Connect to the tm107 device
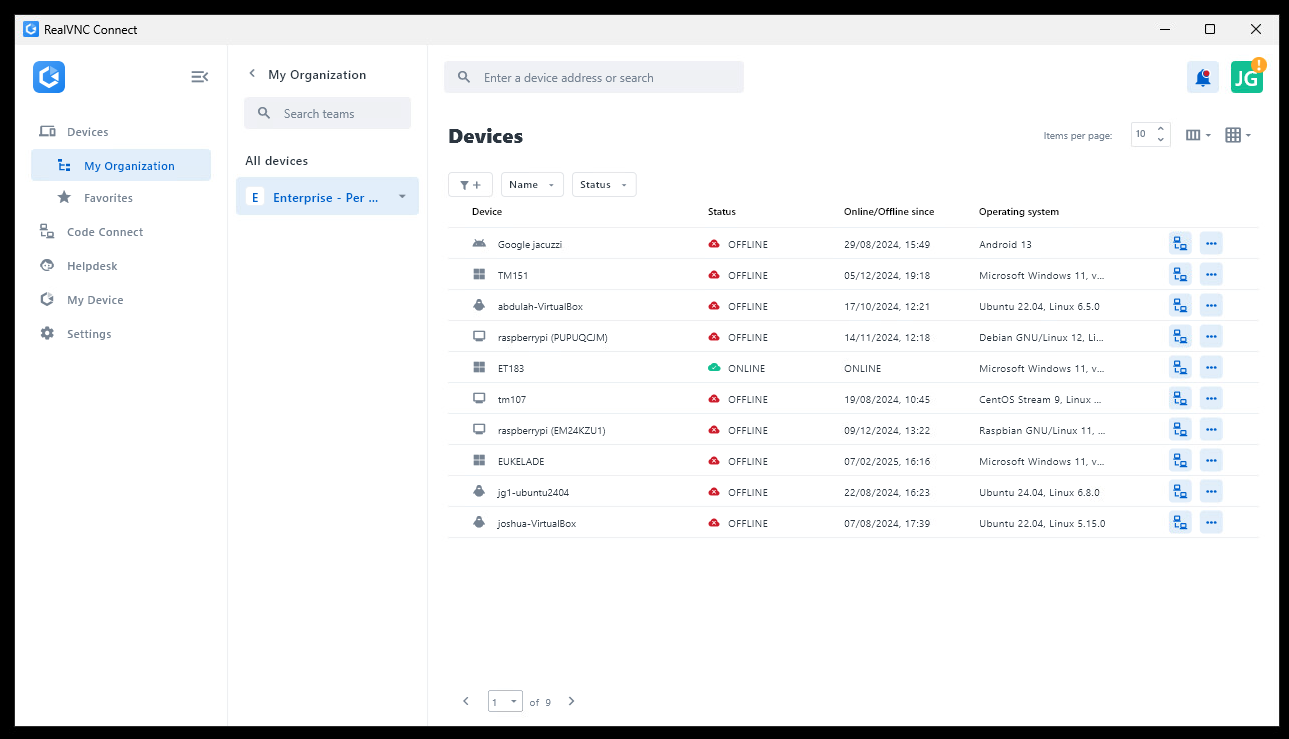 coord(1180,399)
